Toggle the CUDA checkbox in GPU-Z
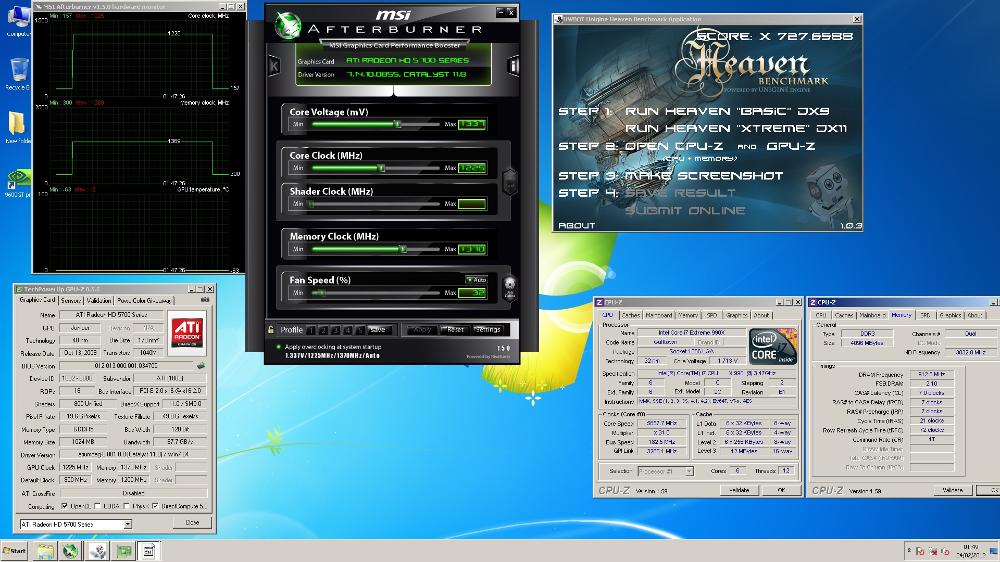Image resolution: width=1000 pixels, height=562 pixels. (97, 506)
